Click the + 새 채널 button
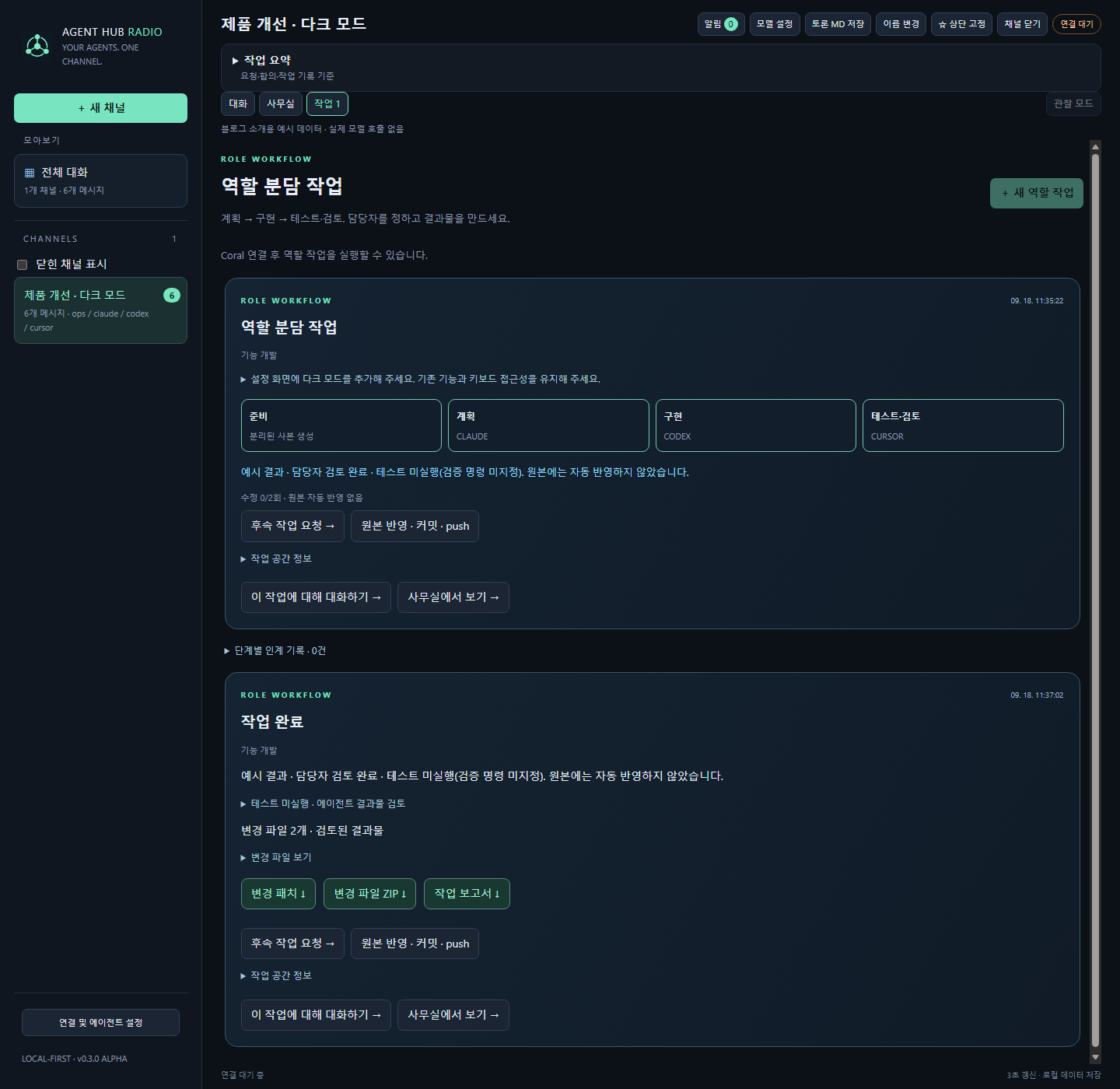1120x1089 pixels. [x=100, y=108]
